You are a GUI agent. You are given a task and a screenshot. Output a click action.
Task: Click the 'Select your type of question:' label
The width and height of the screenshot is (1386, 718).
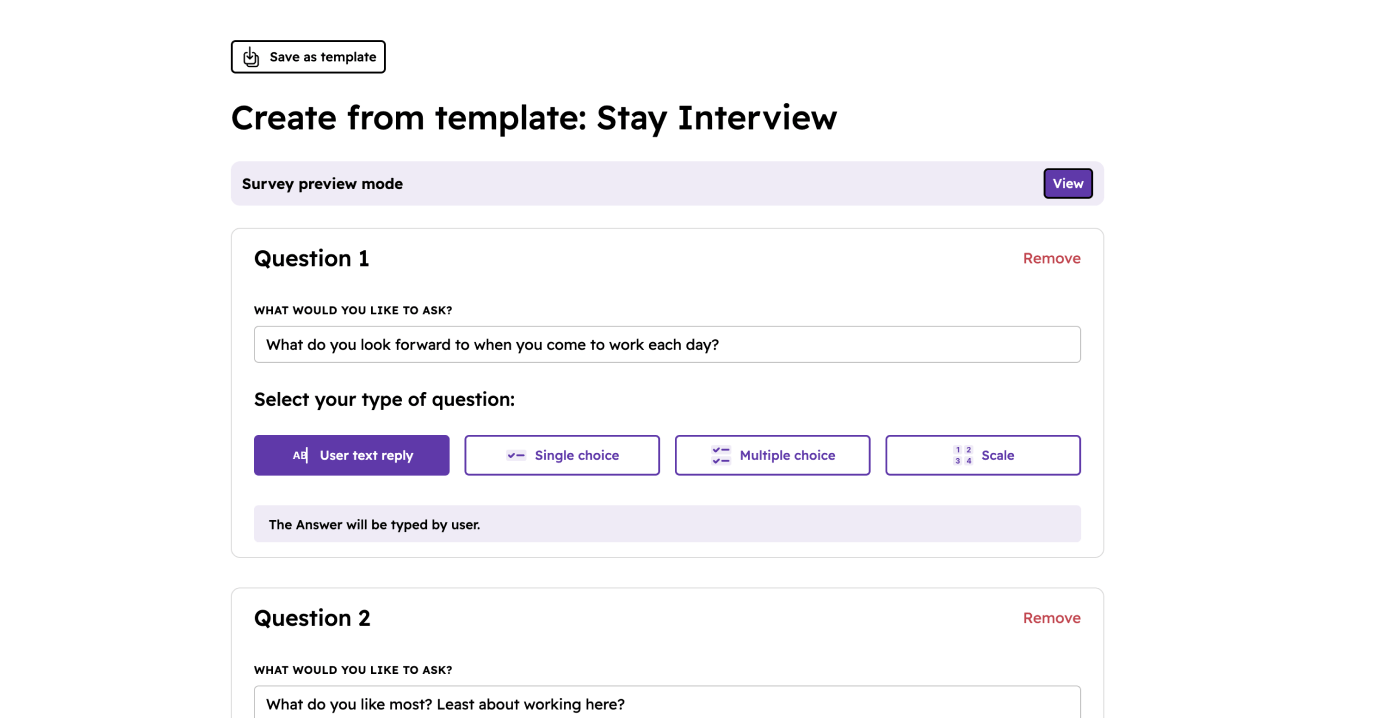tap(384, 400)
